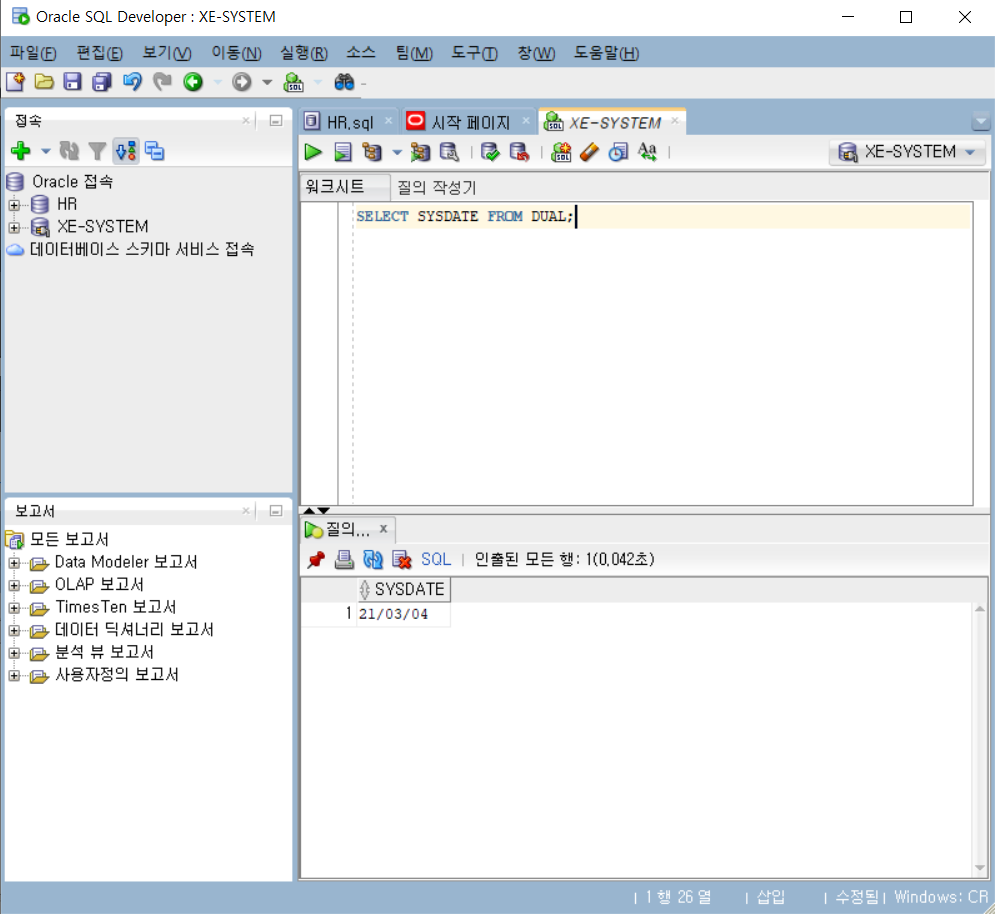
Task: Open SQL worksheet icon in main toolbar
Action: pyautogui.click(x=293, y=82)
